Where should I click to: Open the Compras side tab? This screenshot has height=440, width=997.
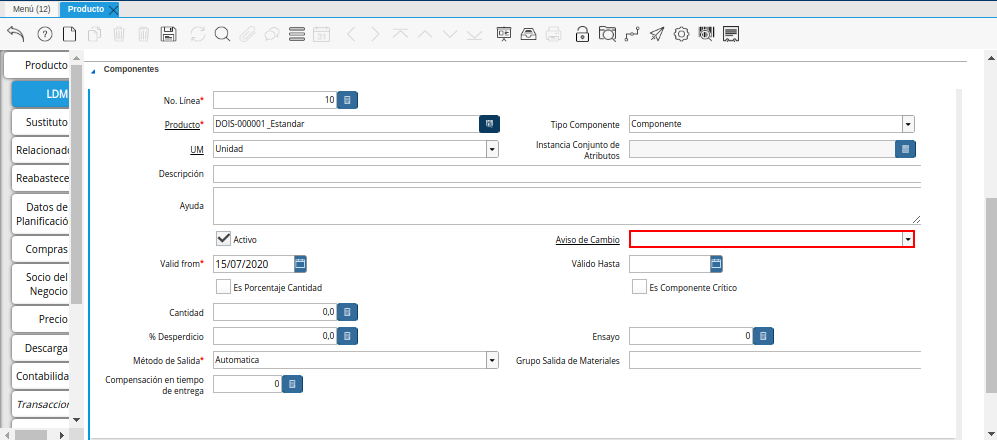click(x=42, y=249)
